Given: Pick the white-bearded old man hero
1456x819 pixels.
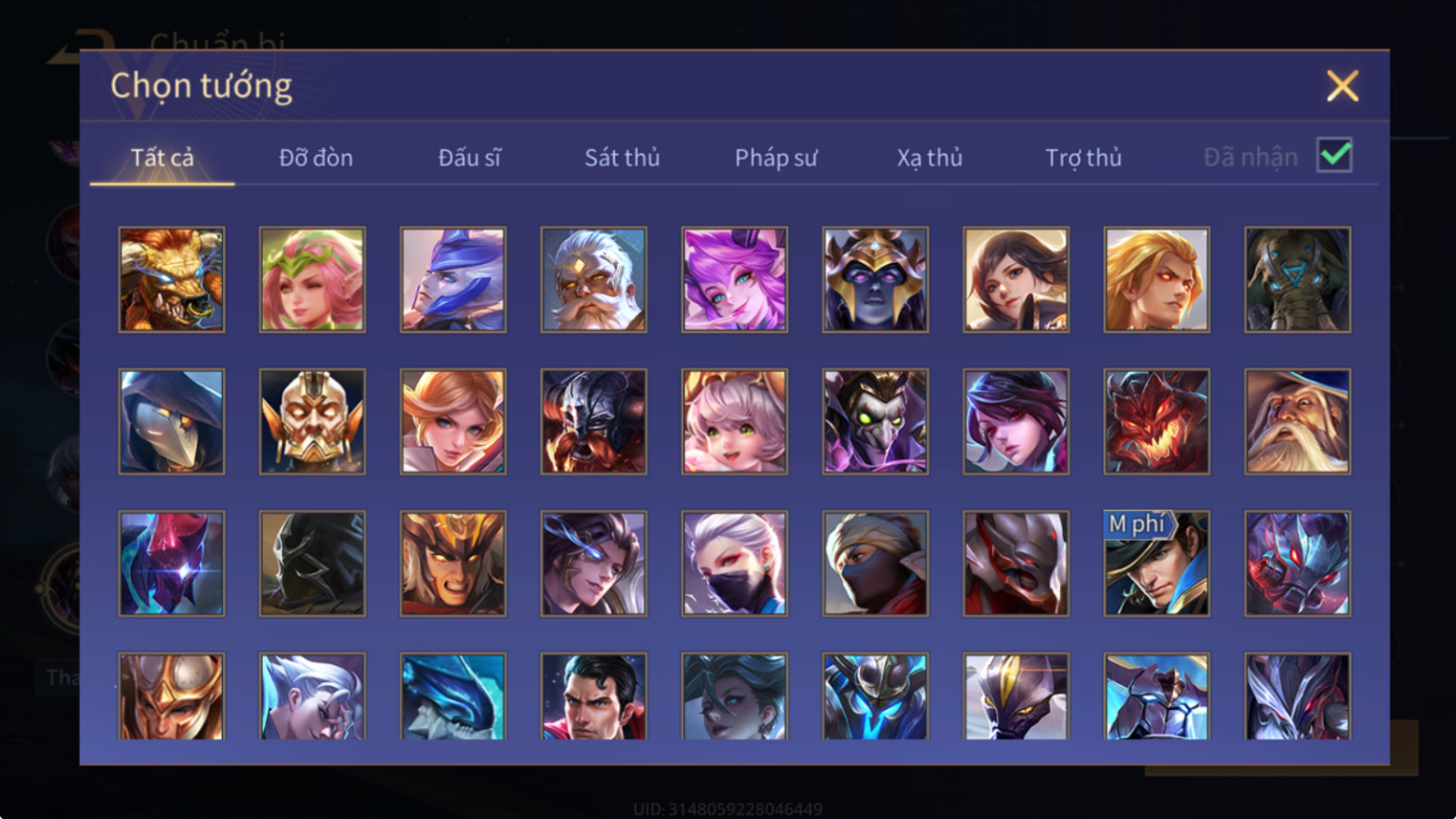Looking at the screenshot, I should [x=594, y=279].
